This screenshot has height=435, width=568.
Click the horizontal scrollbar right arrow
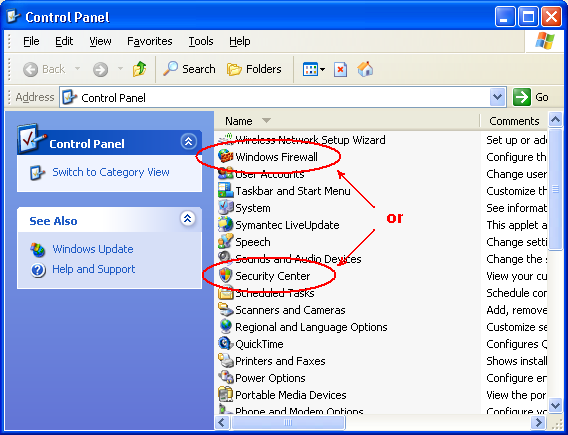[x=538, y=422]
